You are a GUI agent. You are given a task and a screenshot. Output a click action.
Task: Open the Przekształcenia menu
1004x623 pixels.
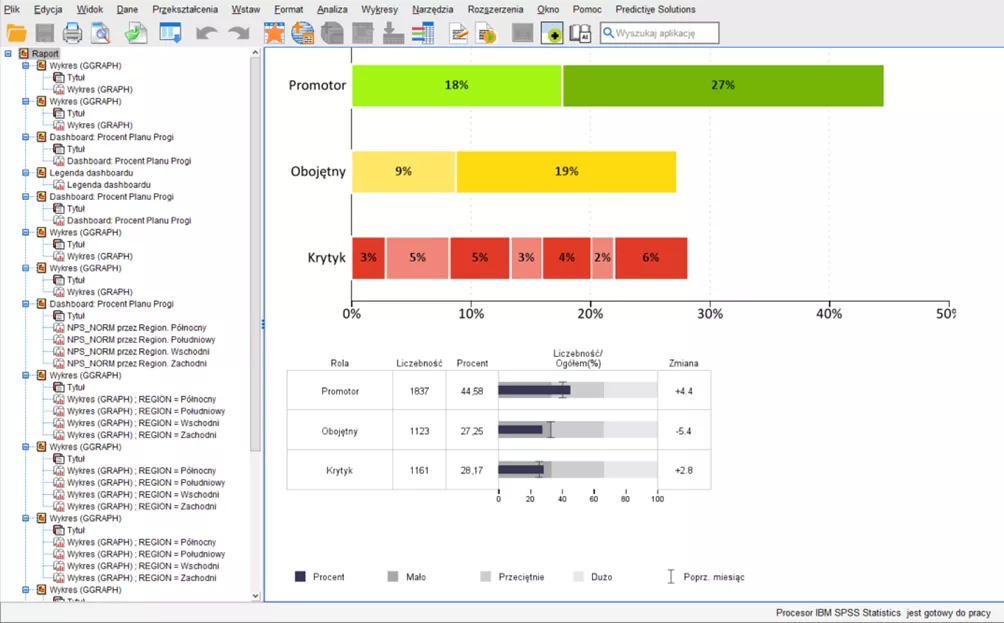click(184, 9)
